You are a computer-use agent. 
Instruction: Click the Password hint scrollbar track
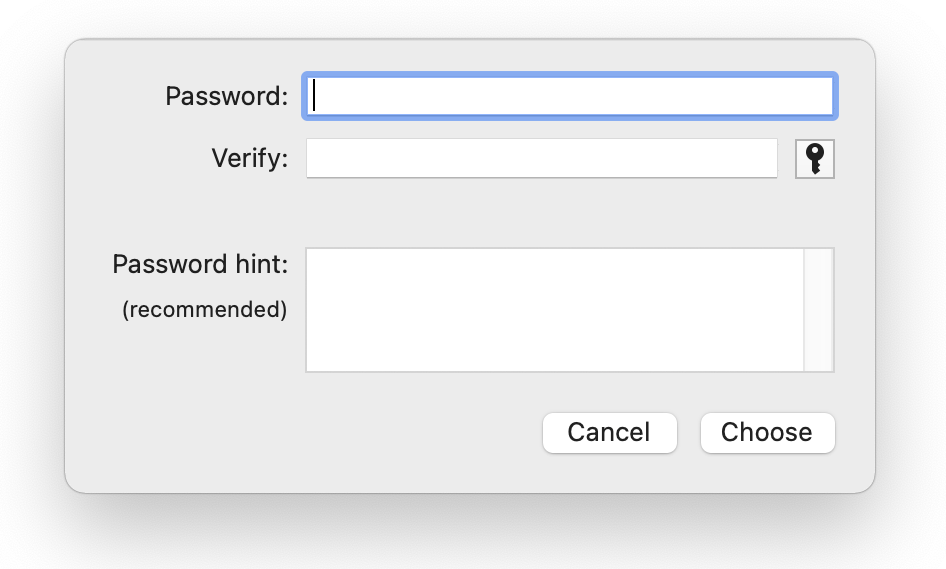click(x=818, y=310)
